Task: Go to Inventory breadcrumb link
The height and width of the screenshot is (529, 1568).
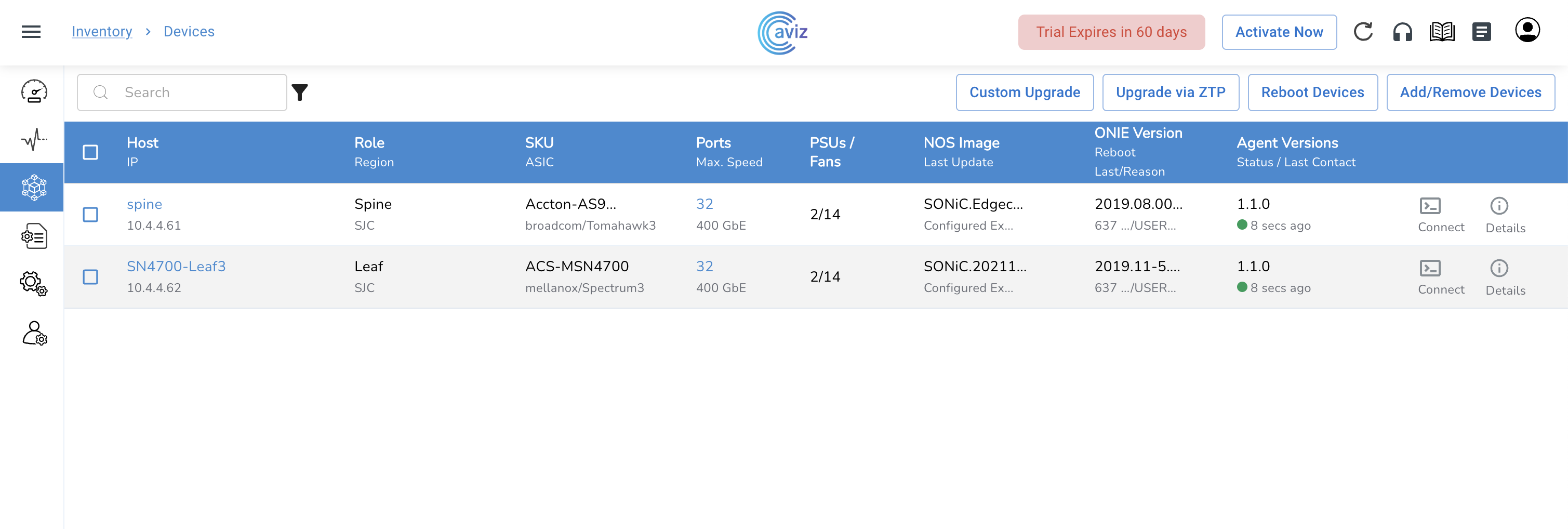Action: coord(102,32)
